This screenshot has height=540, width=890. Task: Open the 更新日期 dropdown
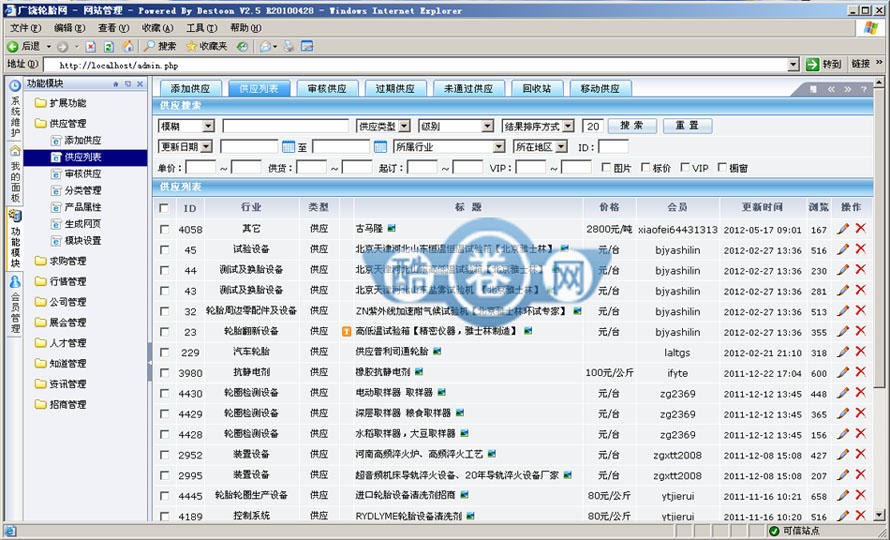pyautogui.click(x=185, y=147)
